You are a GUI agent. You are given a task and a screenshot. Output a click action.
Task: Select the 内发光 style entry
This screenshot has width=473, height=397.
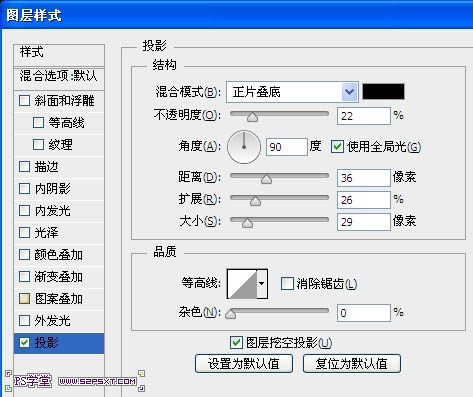[59, 210]
